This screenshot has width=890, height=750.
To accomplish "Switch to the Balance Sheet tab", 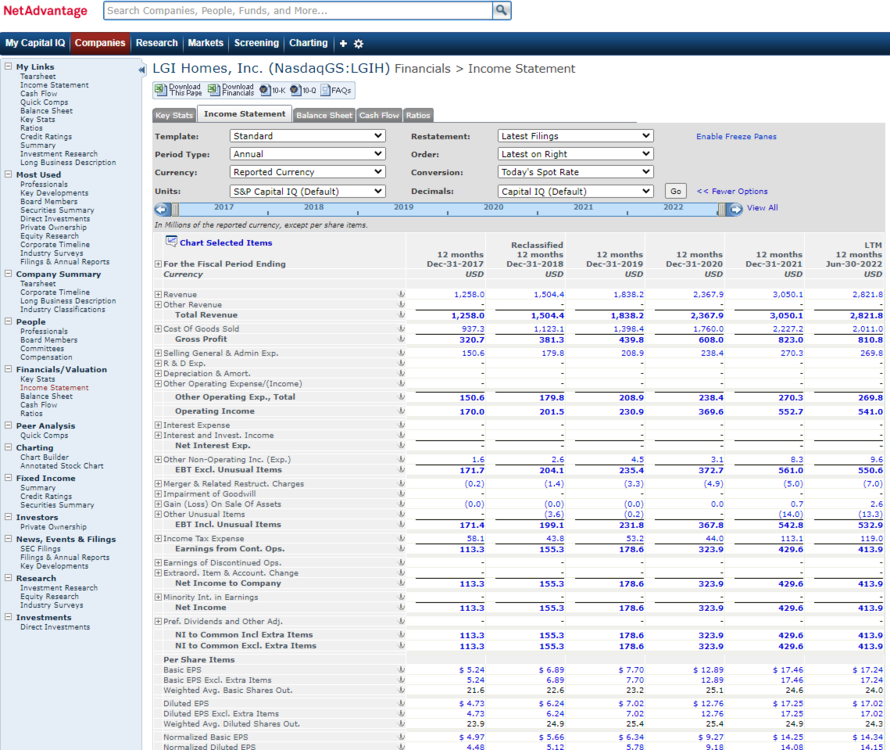I will [324, 115].
